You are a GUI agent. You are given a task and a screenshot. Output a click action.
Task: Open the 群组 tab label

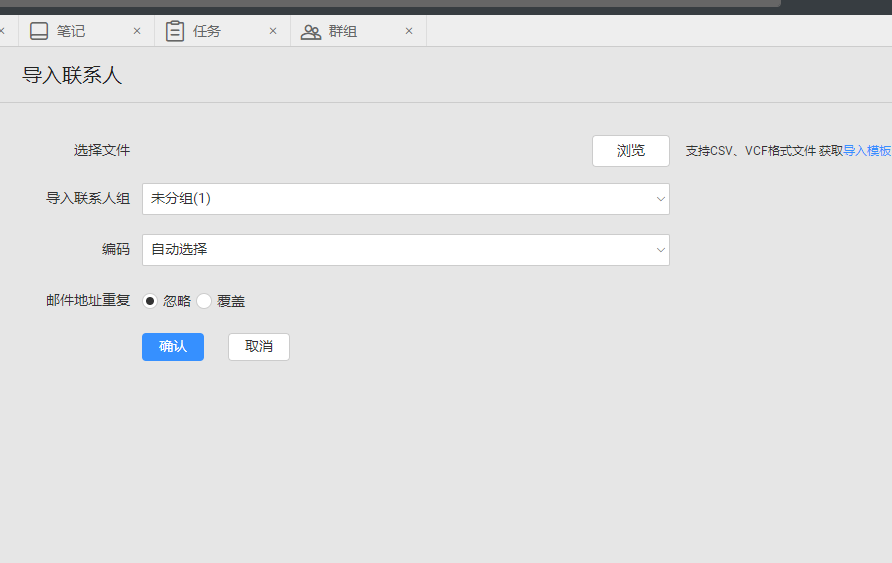[343, 31]
